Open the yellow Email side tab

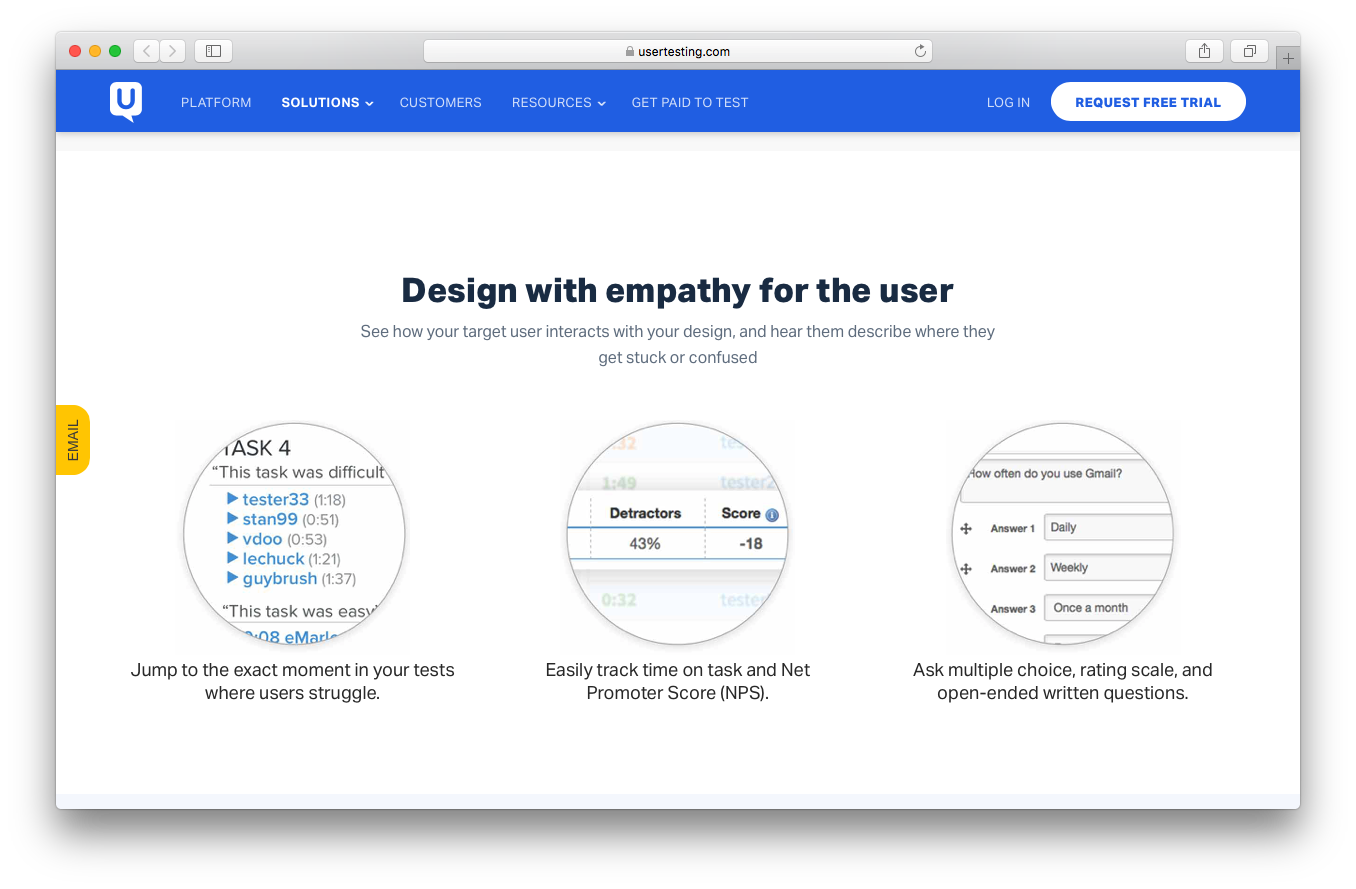[73, 440]
